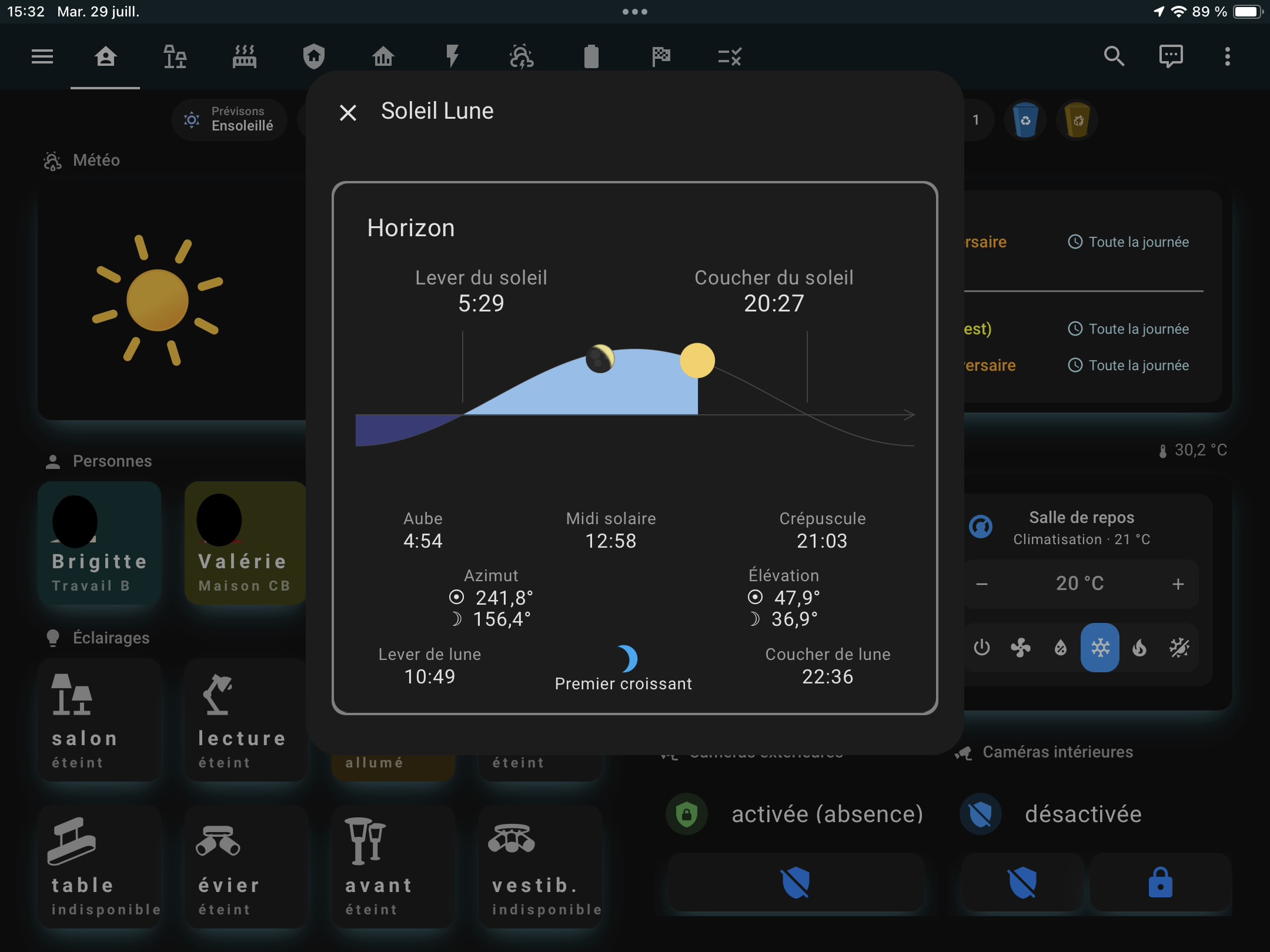Open the hamburger sidebar menu
Image resolution: width=1270 pixels, height=952 pixels.
pos(42,56)
